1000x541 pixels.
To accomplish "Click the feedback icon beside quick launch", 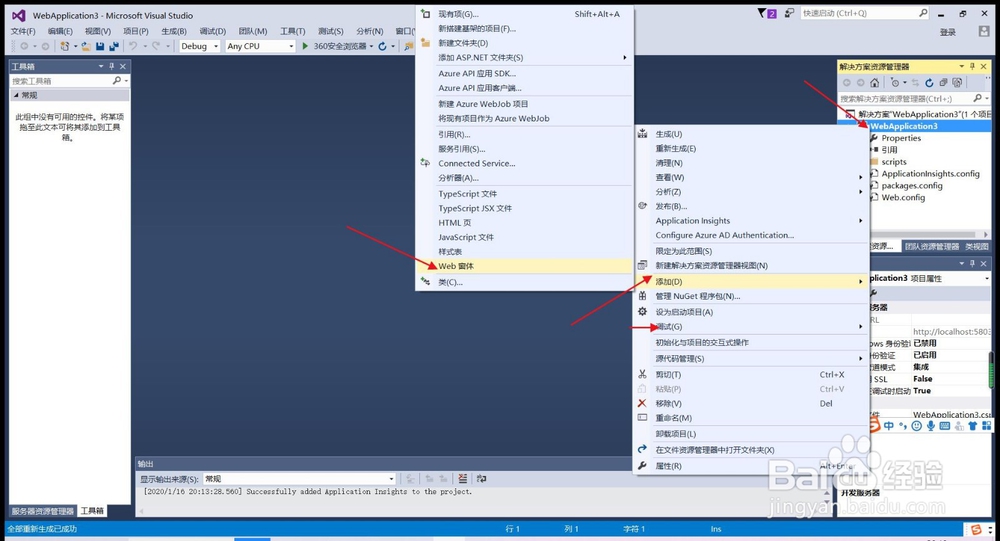I will [790, 13].
